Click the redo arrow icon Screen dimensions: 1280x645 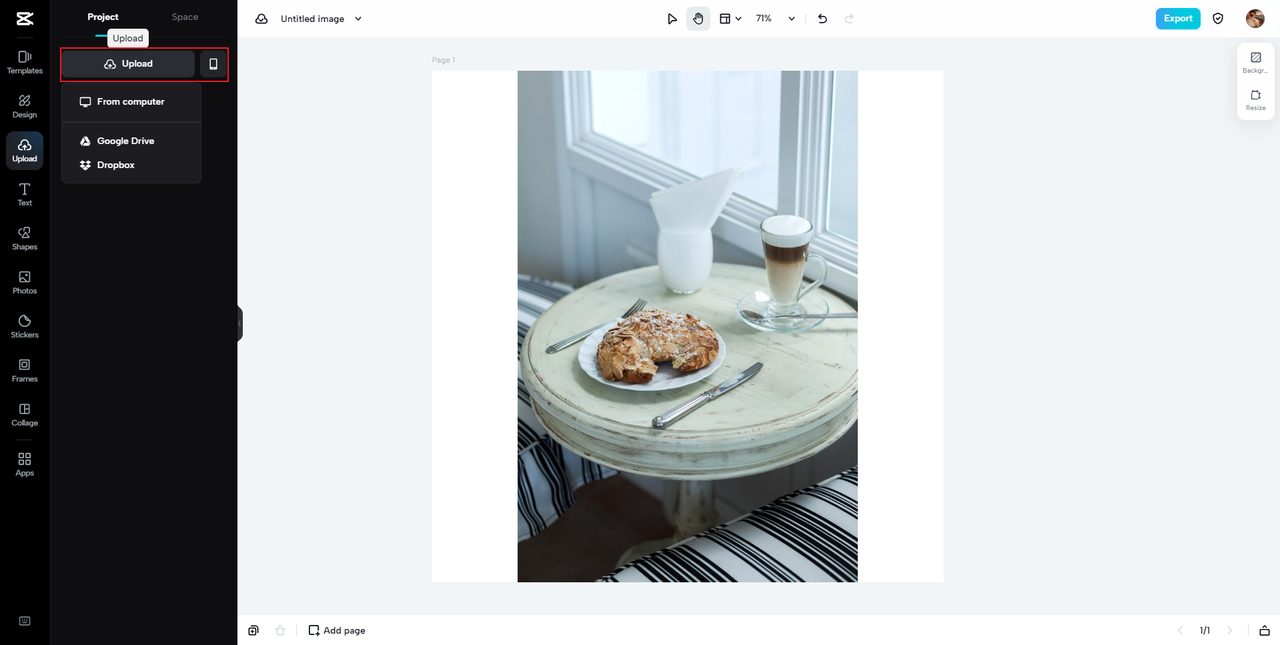[x=849, y=19]
